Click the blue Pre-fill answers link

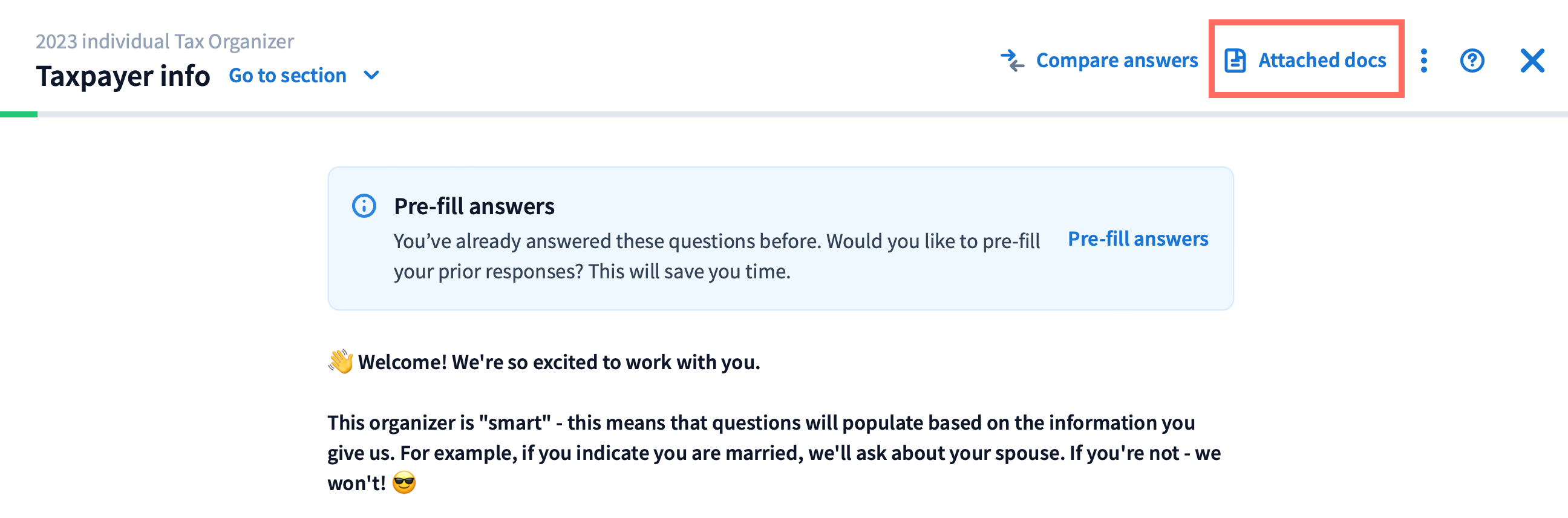tap(1138, 238)
